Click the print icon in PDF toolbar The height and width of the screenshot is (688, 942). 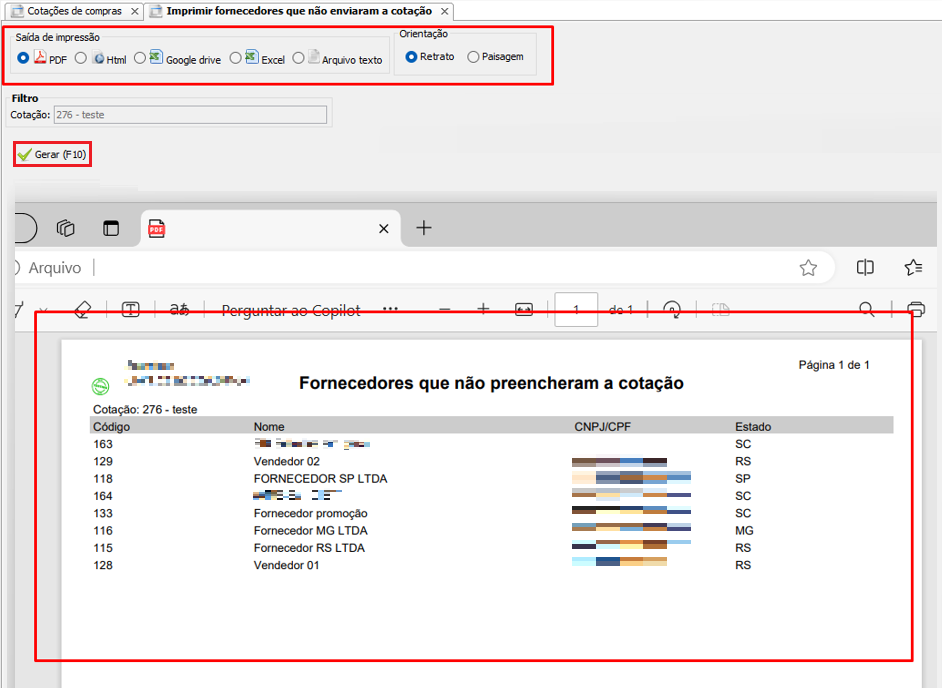pyautogui.click(x=915, y=309)
